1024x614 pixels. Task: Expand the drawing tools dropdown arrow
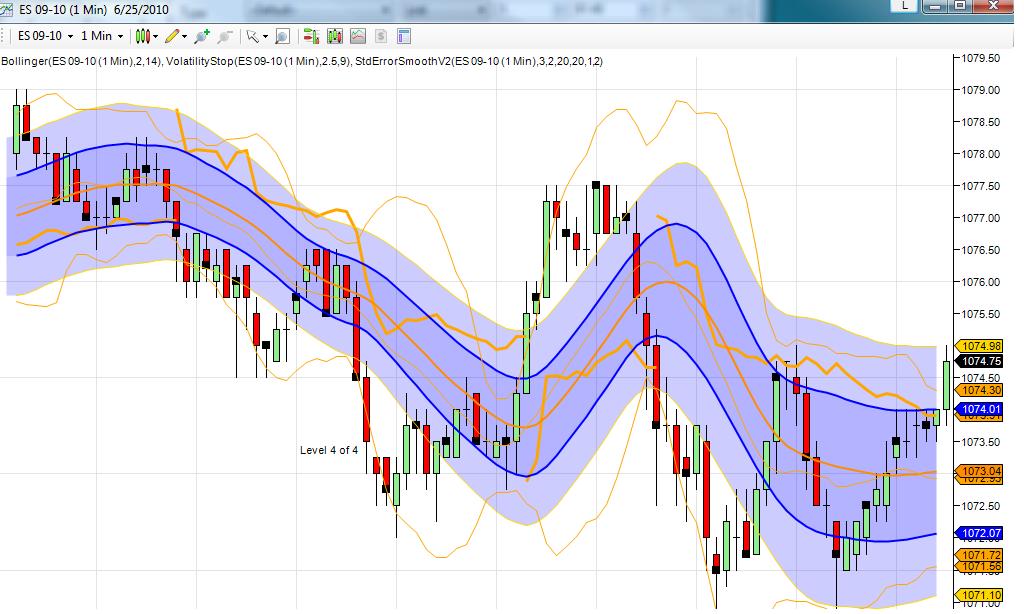[x=185, y=37]
